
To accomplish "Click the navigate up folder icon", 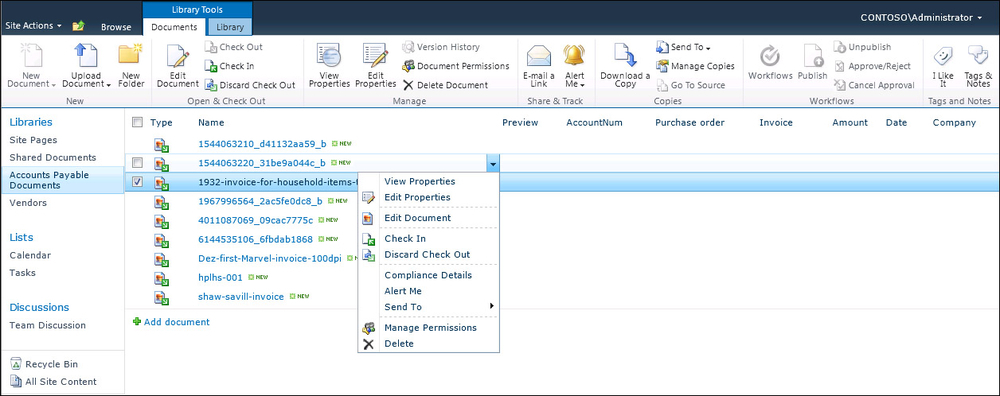I will point(78,26).
